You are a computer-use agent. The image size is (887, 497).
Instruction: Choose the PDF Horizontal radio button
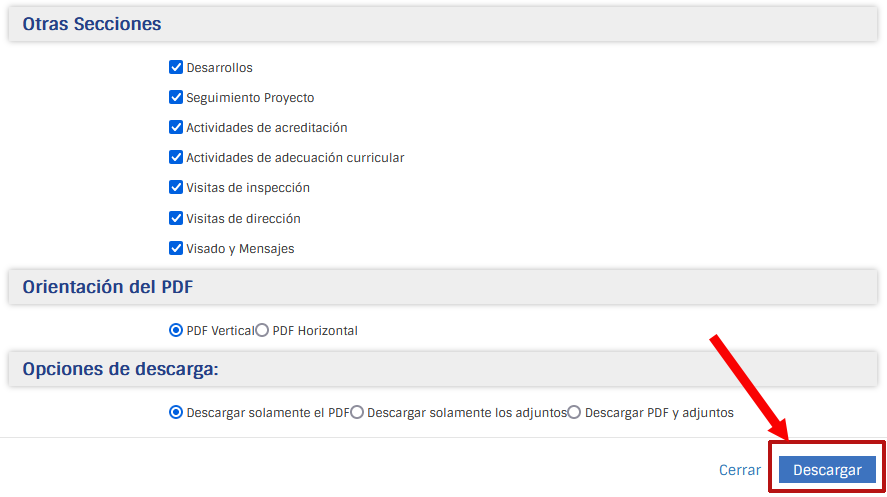[262, 330]
